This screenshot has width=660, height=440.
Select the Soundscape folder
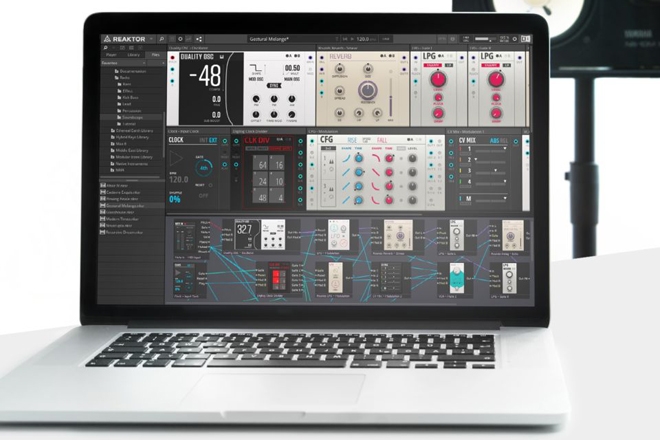[130, 117]
